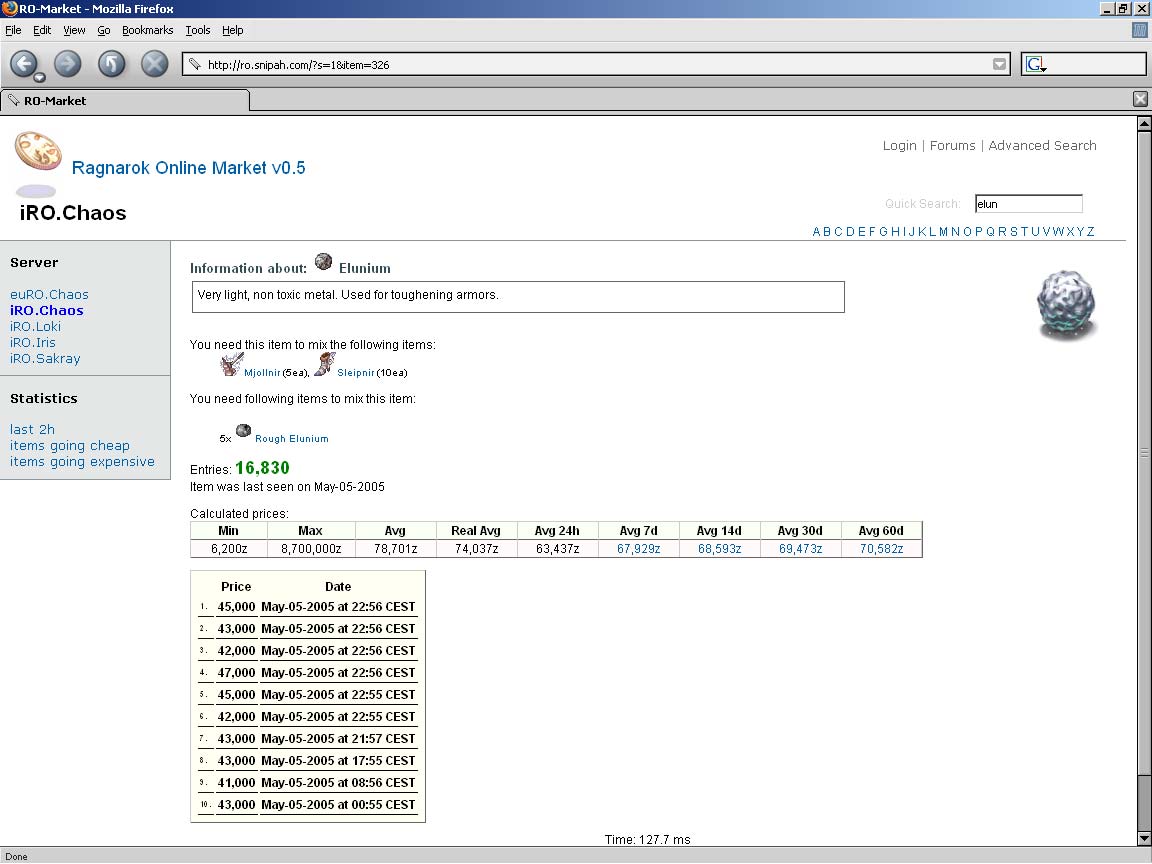This screenshot has width=1152, height=864.
Task: Open the Advanced Search link
Action: tap(1043, 145)
